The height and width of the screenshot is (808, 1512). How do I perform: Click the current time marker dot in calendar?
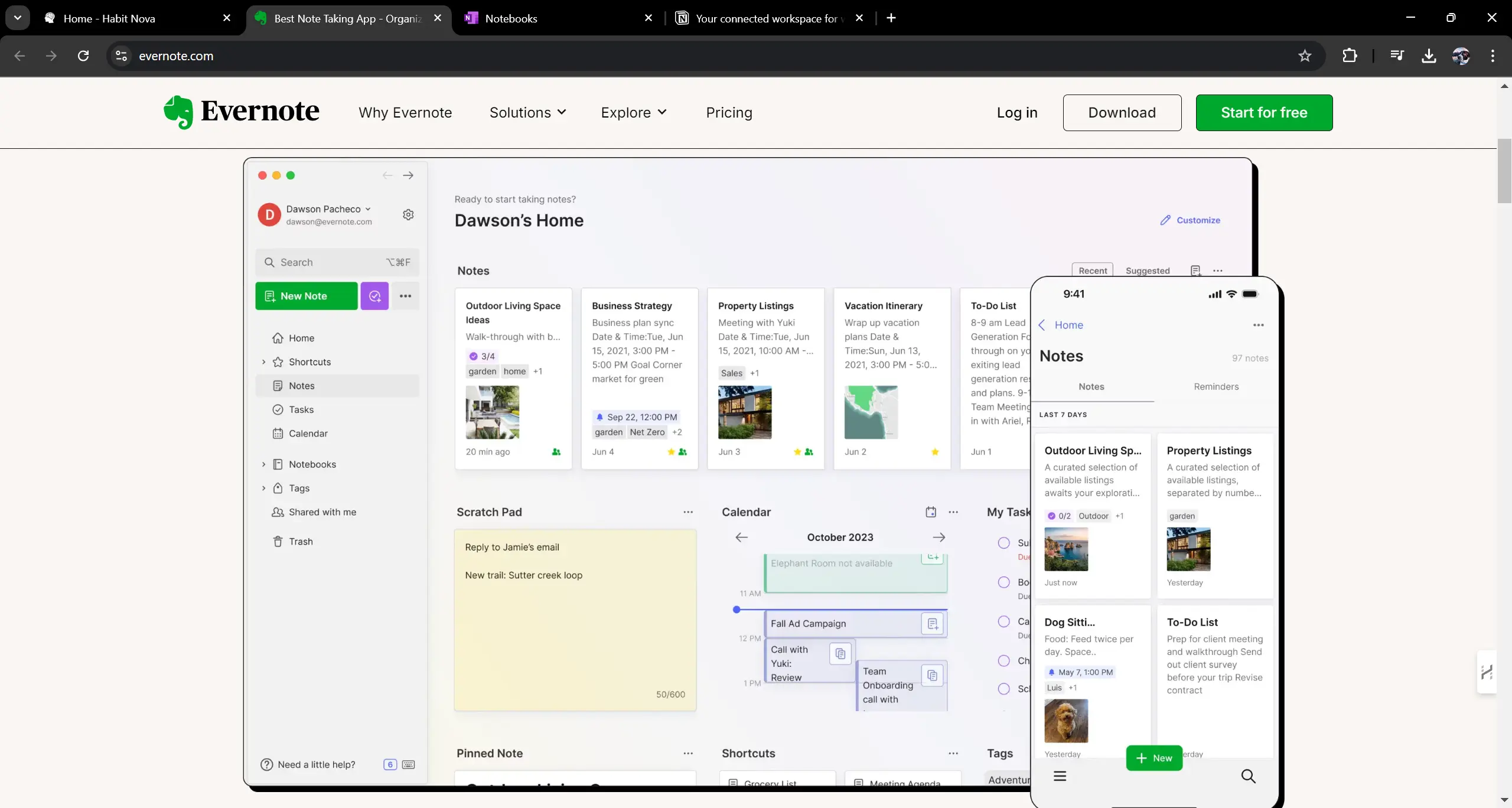click(x=737, y=610)
